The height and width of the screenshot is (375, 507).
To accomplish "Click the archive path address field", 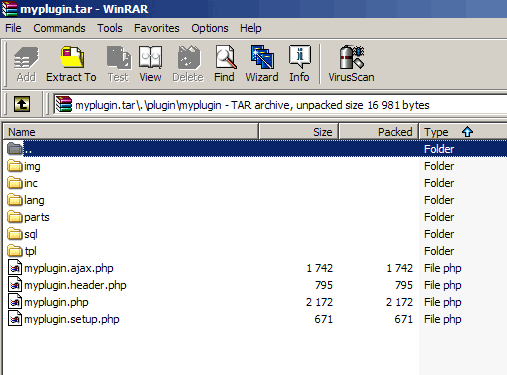I will [280, 105].
